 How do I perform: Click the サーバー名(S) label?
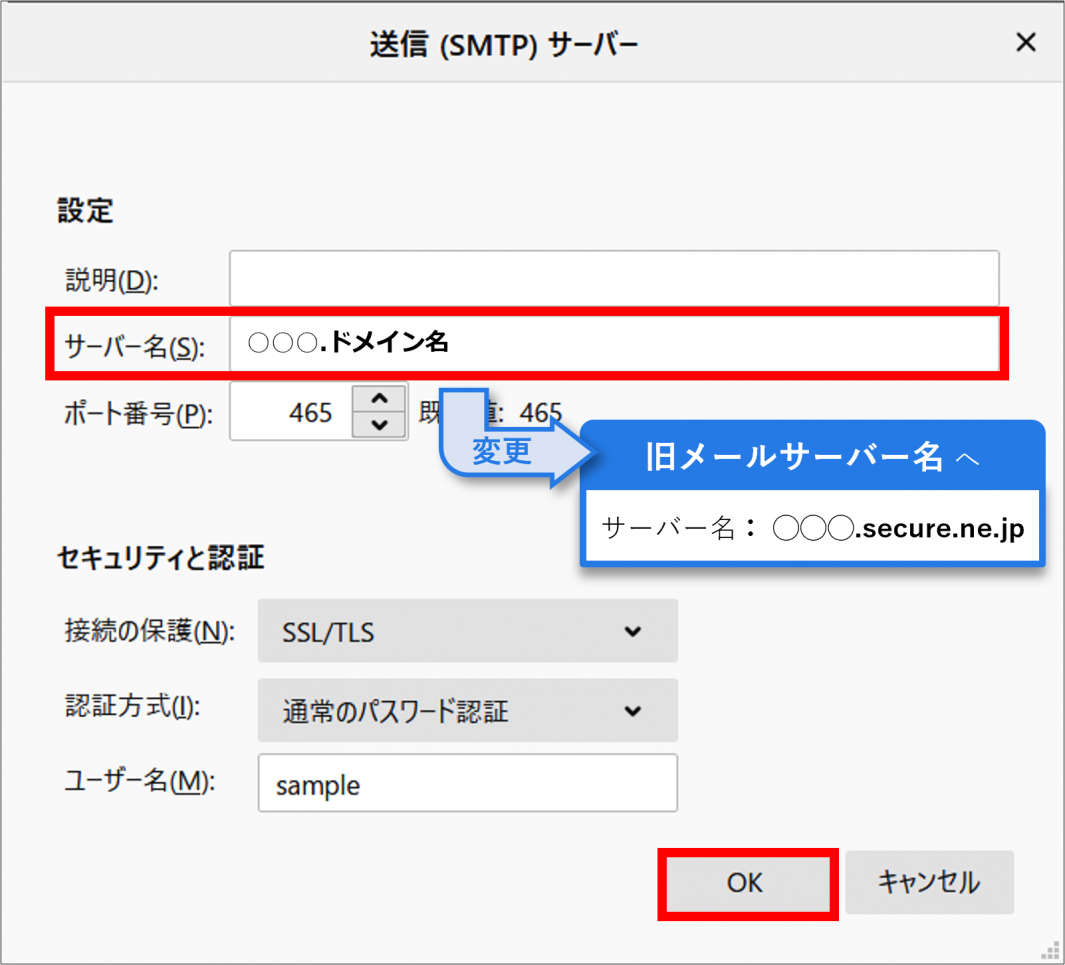(133, 347)
